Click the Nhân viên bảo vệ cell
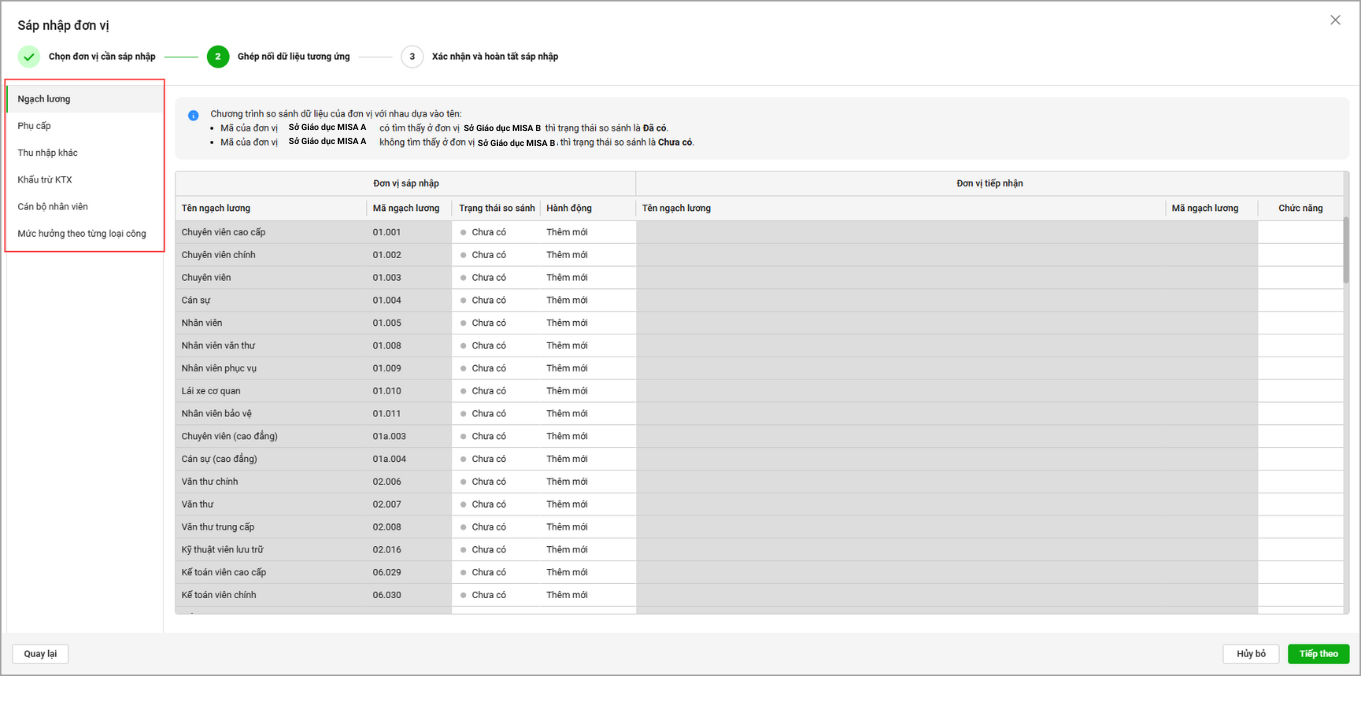 click(x=271, y=414)
